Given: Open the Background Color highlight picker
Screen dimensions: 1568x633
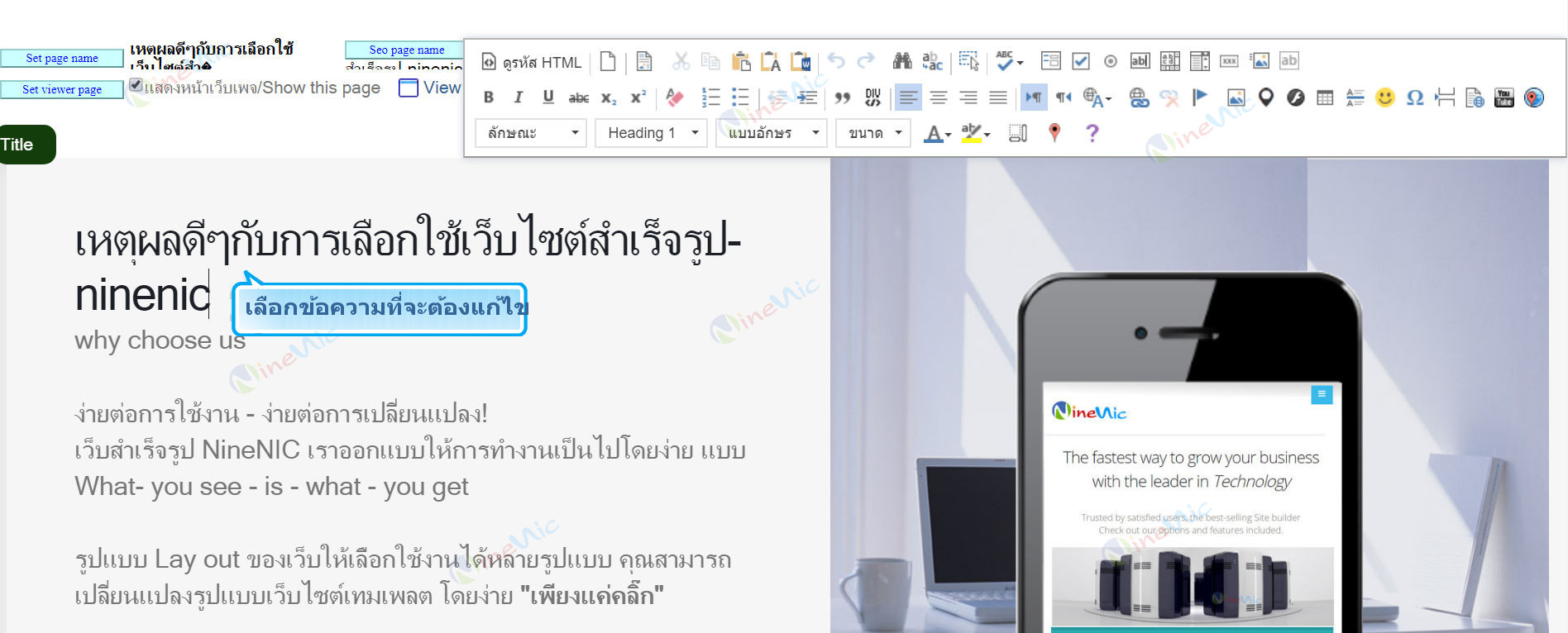Looking at the screenshot, I should (976, 133).
